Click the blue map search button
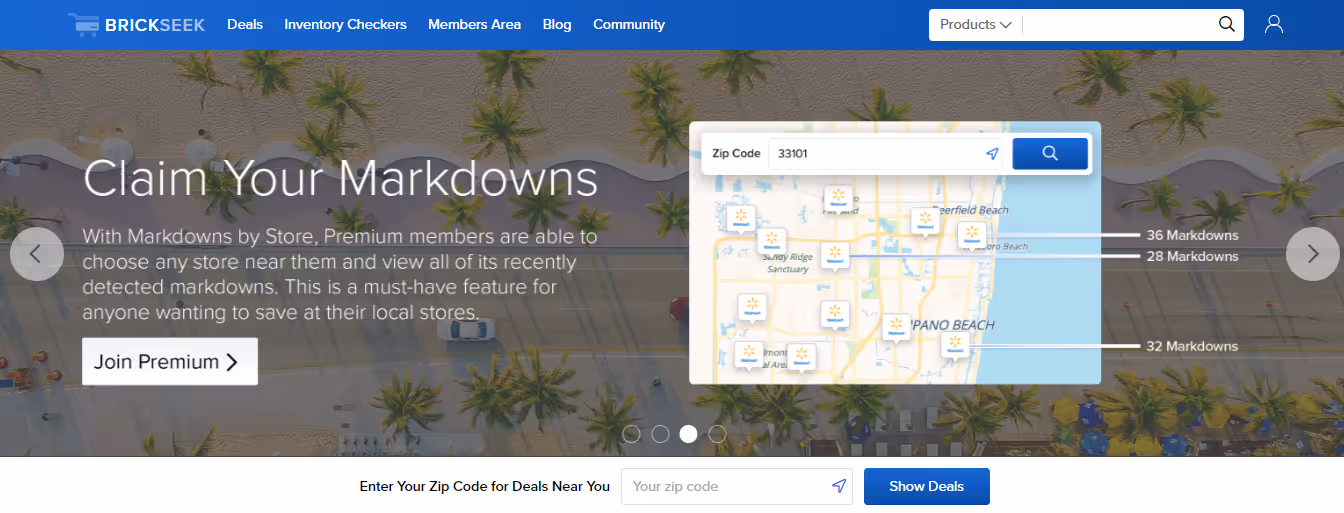 click(1050, 154)
